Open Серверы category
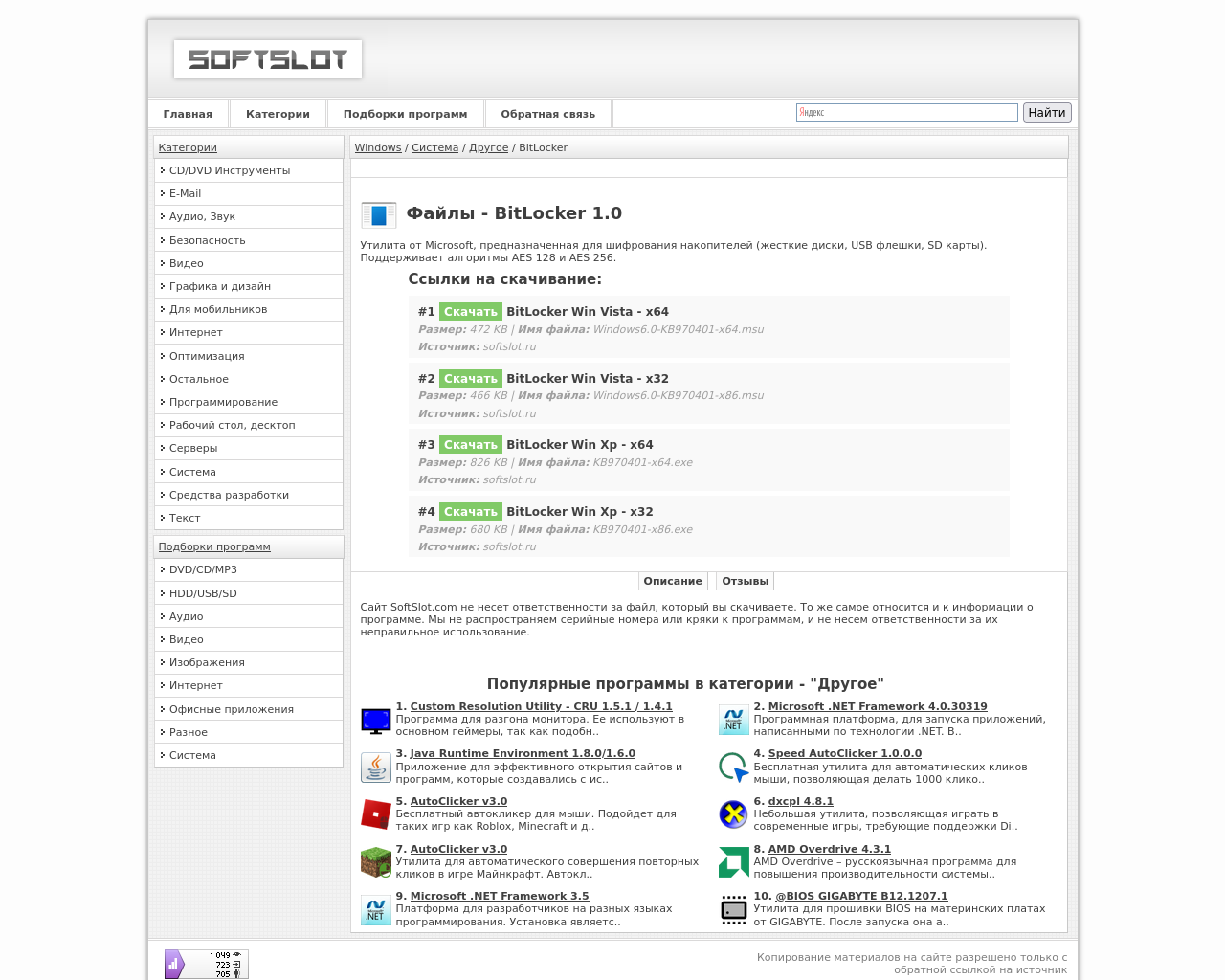 tap(249, 448)
